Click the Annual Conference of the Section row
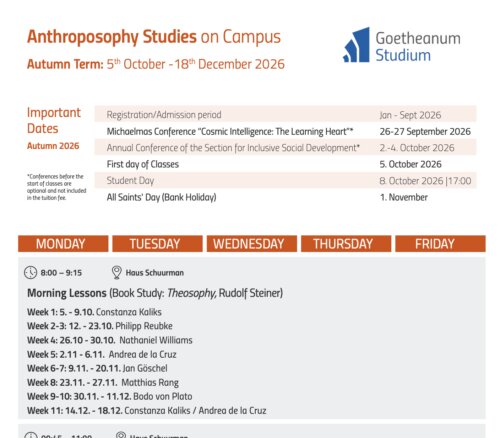Image resolution: width=500 pixels, height=438 pixels. point(285,148)
